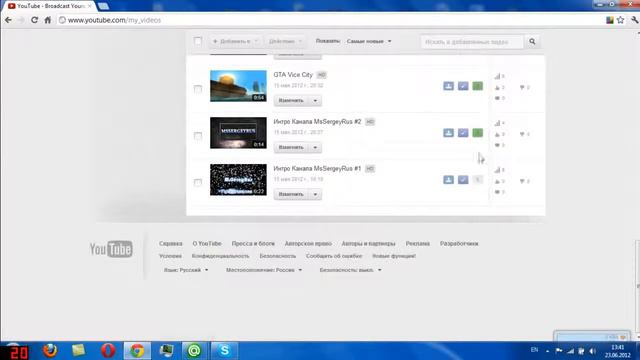
Task: Open the monitor icon program in taskbar
Action: click(167, 351)
